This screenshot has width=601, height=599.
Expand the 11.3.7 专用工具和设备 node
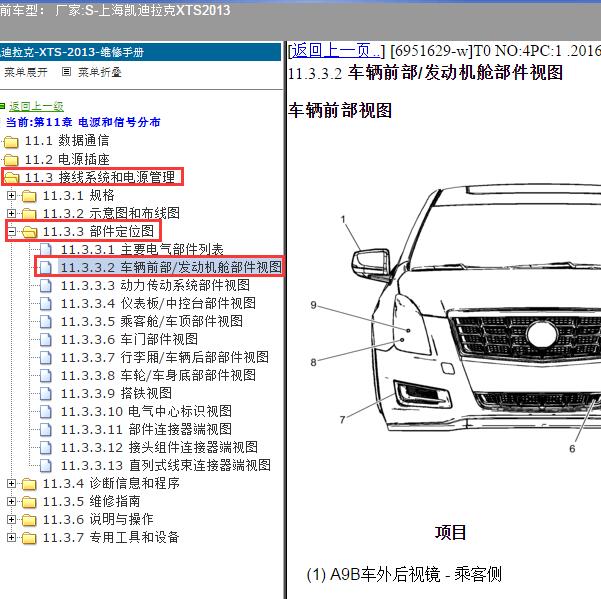(x=11, y=537)
